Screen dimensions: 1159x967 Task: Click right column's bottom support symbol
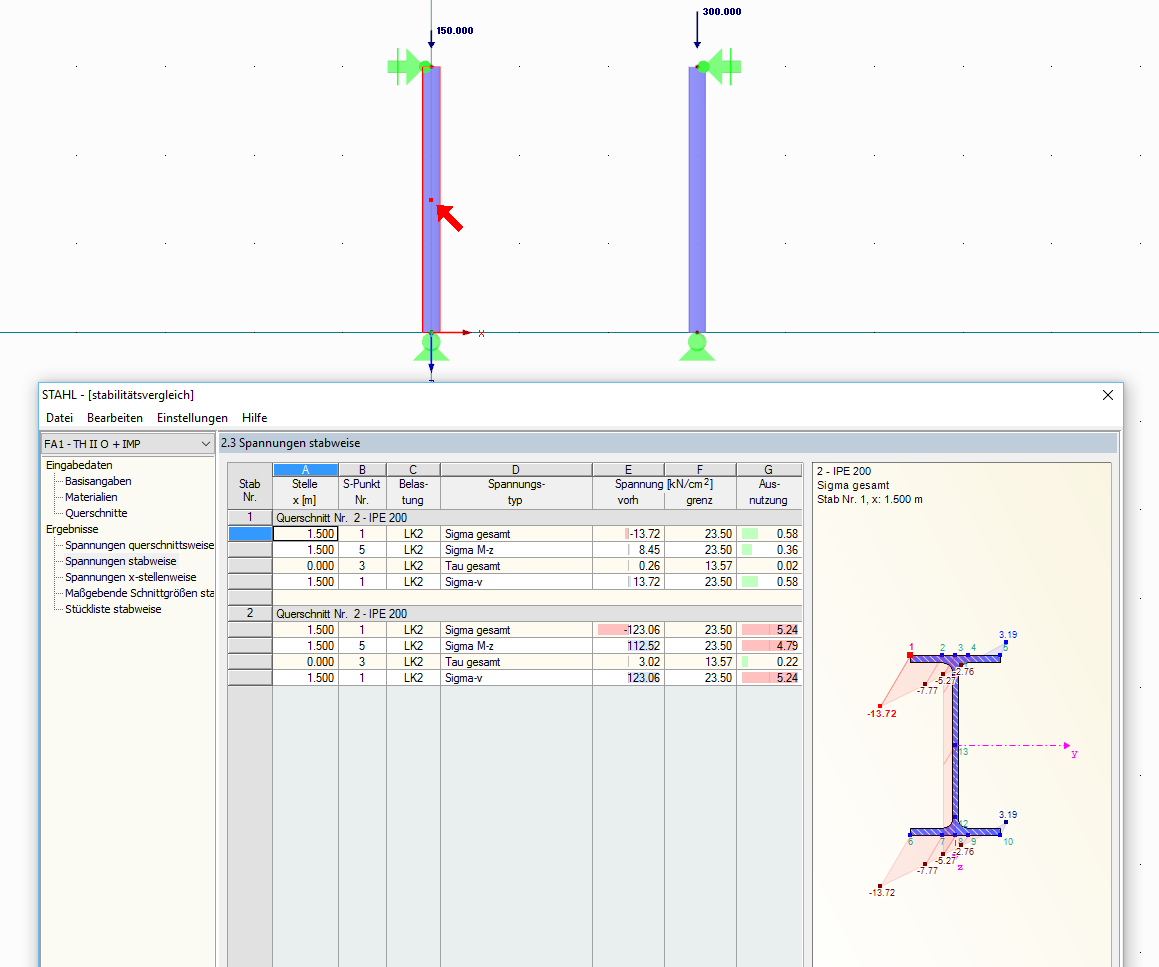coord(697,347)
